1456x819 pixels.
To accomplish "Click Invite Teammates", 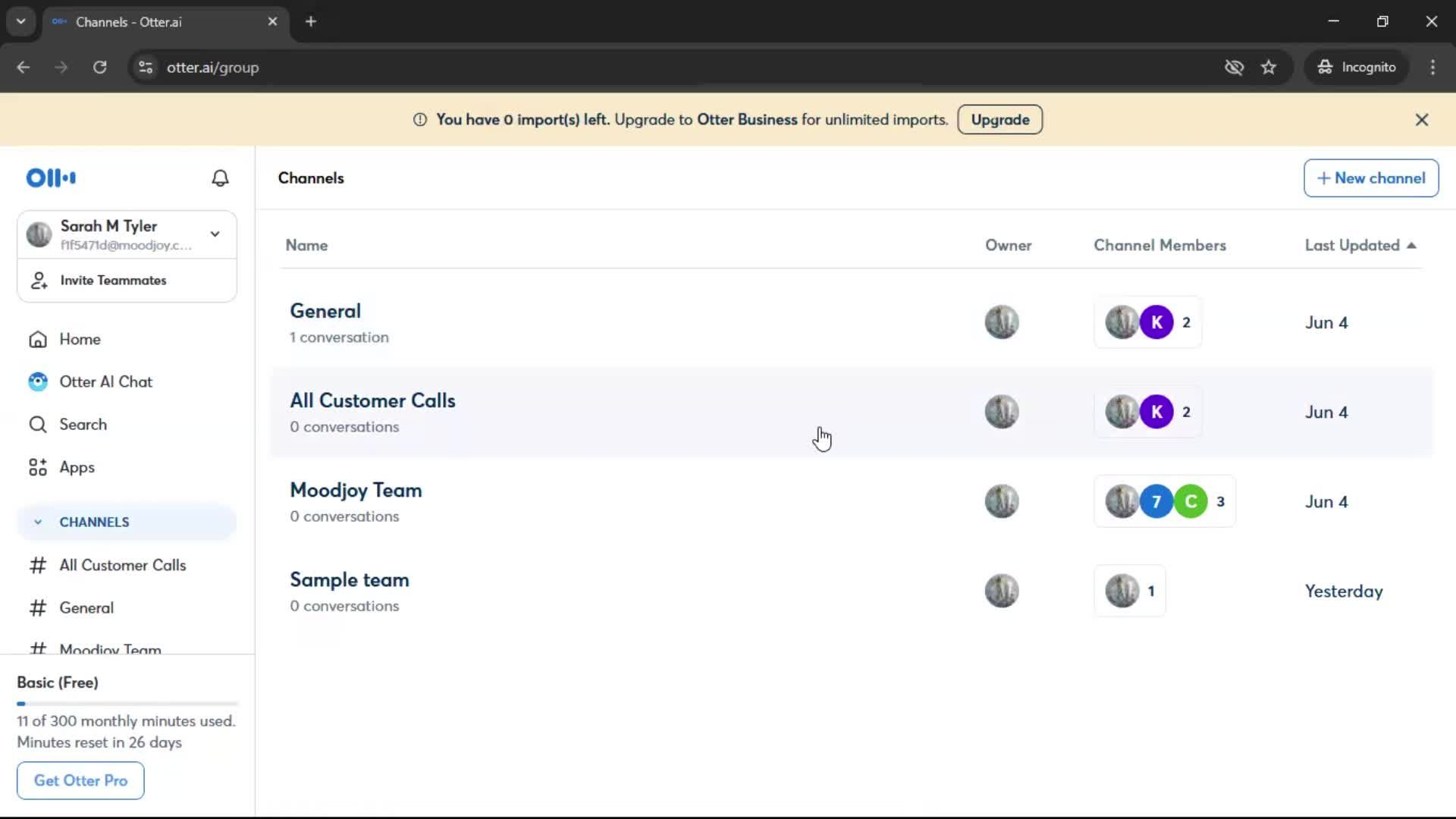I will point(113,281).
